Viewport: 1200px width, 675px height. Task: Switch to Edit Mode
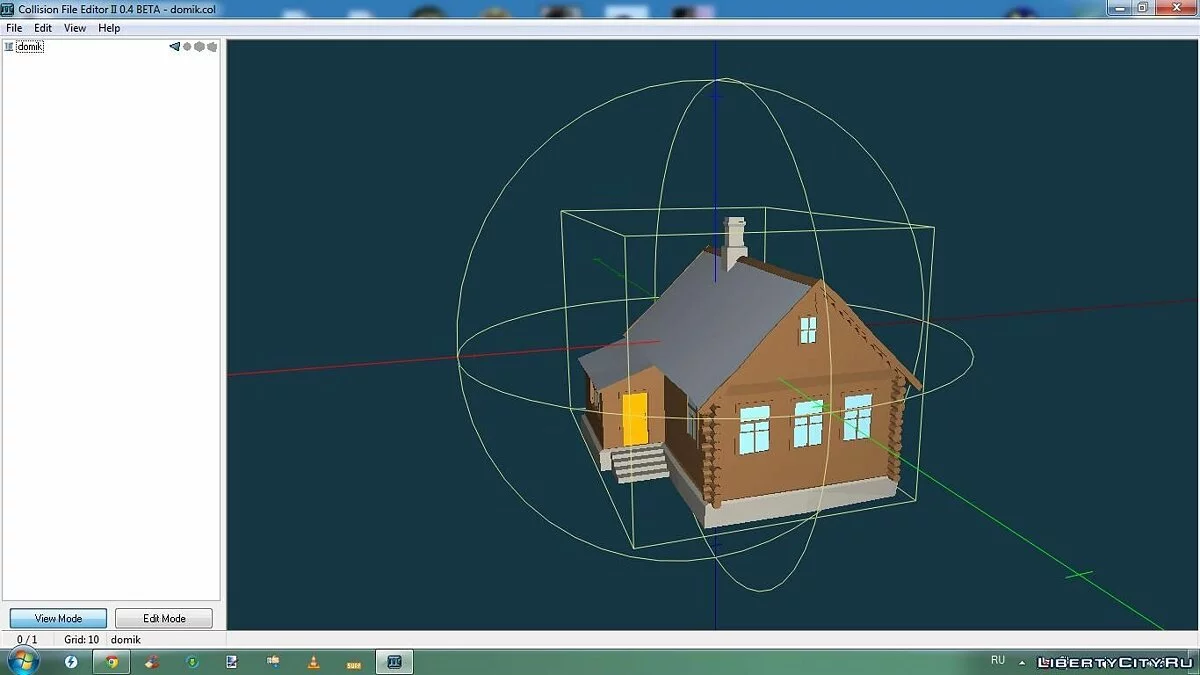(x=164, y=618)
